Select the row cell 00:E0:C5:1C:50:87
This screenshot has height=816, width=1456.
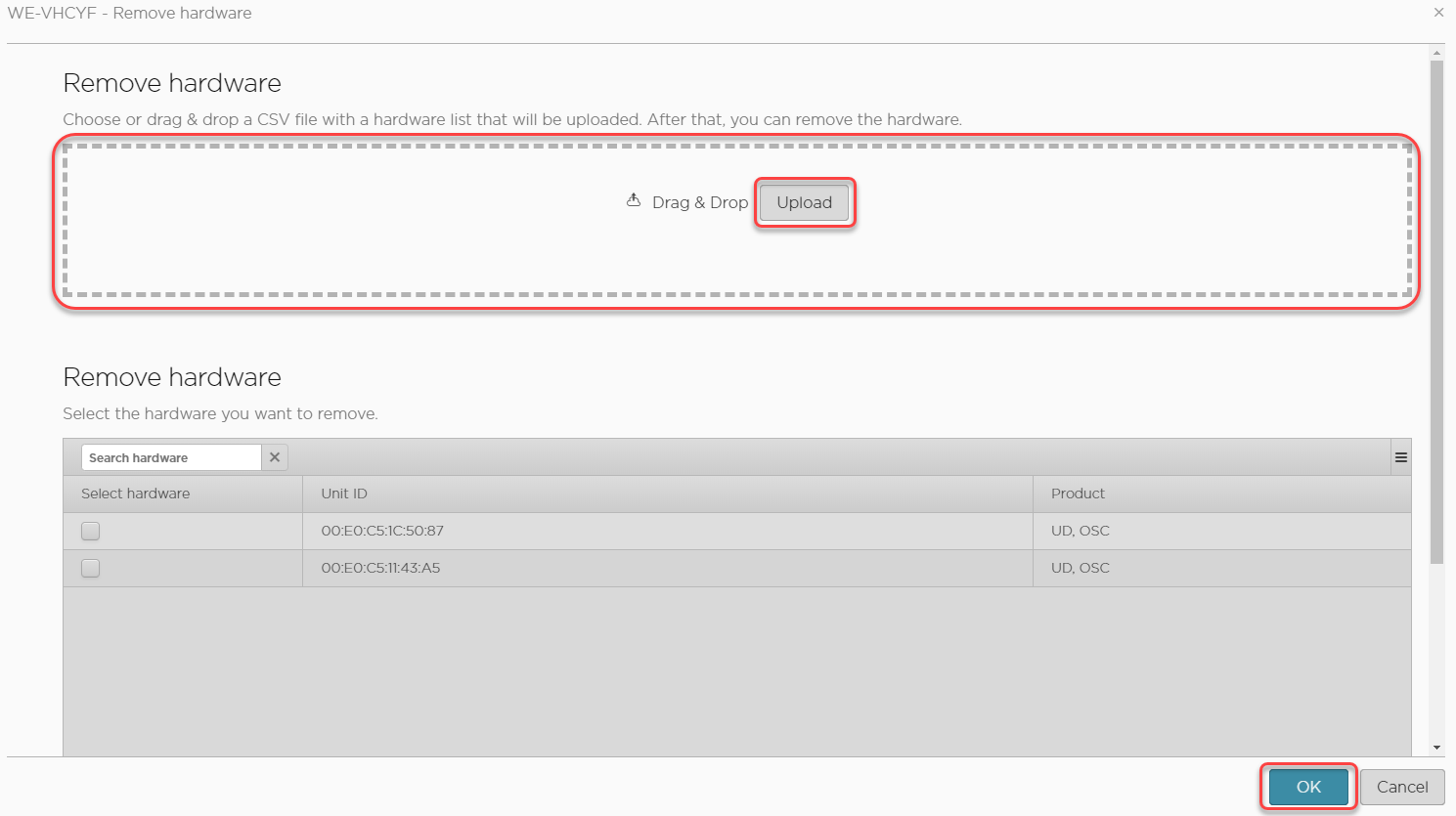point(382,531)
